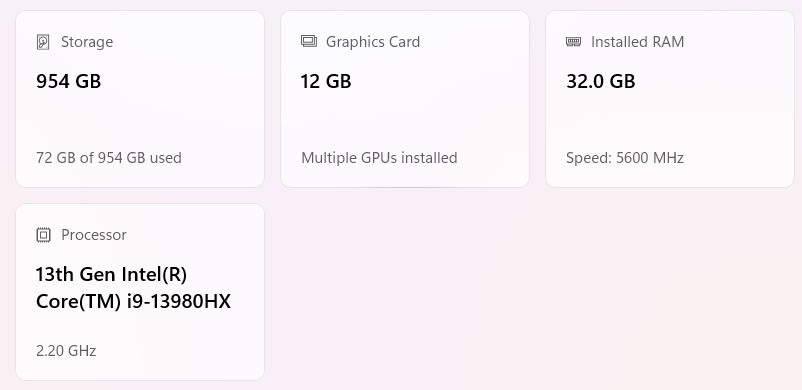Open the Graphics Card tile

(x=405, y=99)
